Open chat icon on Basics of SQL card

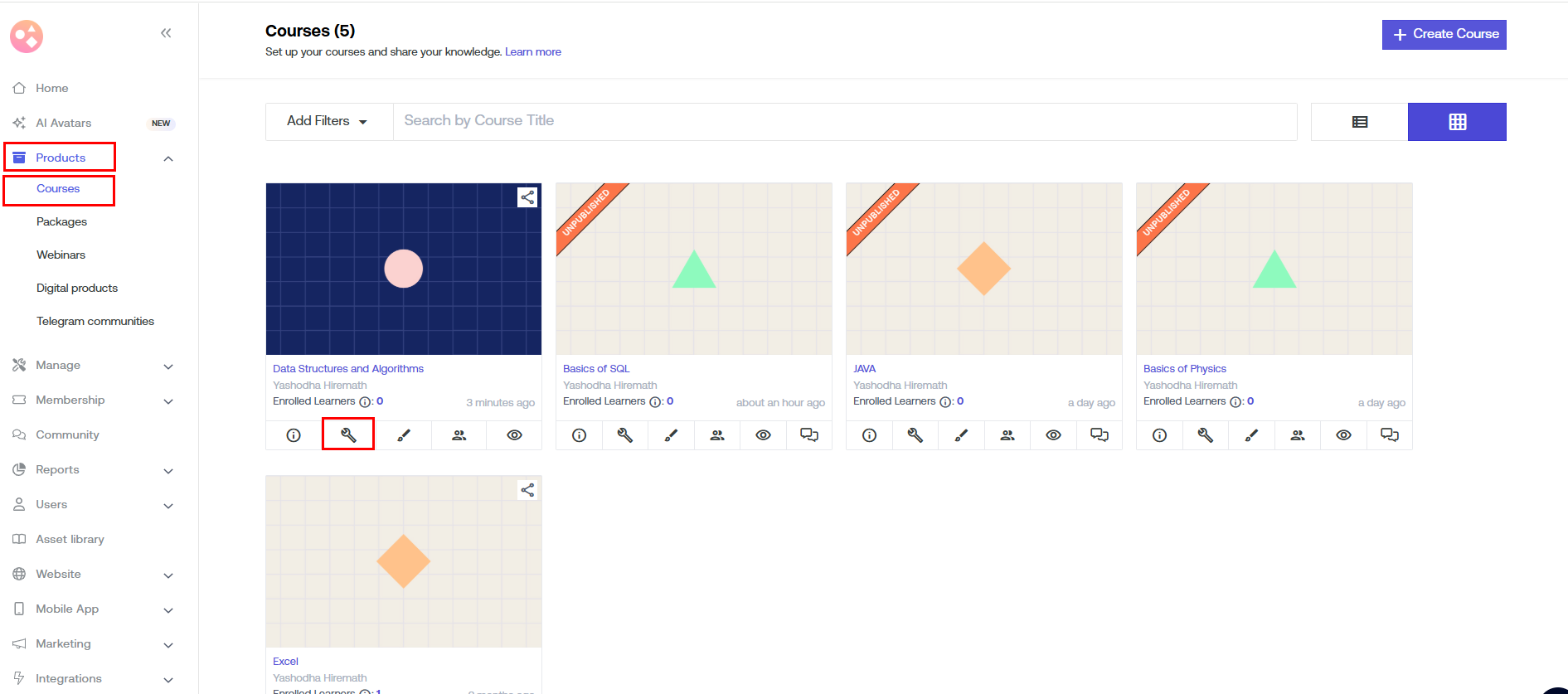coord(808,435)
